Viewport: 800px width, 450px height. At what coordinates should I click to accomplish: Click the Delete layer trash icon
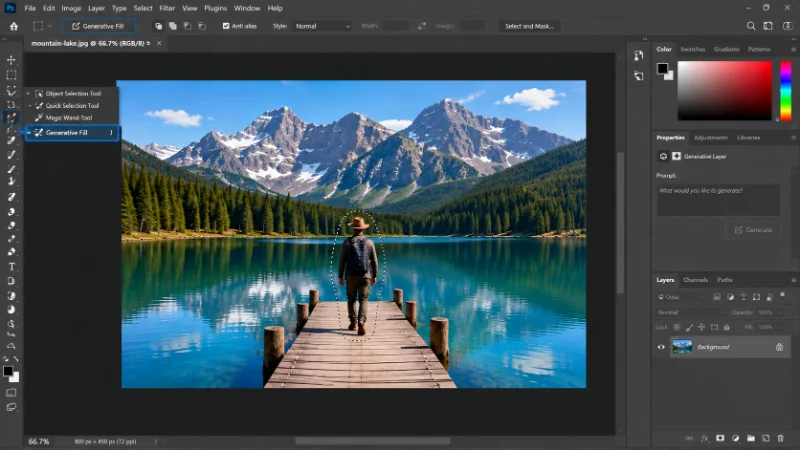780,438
